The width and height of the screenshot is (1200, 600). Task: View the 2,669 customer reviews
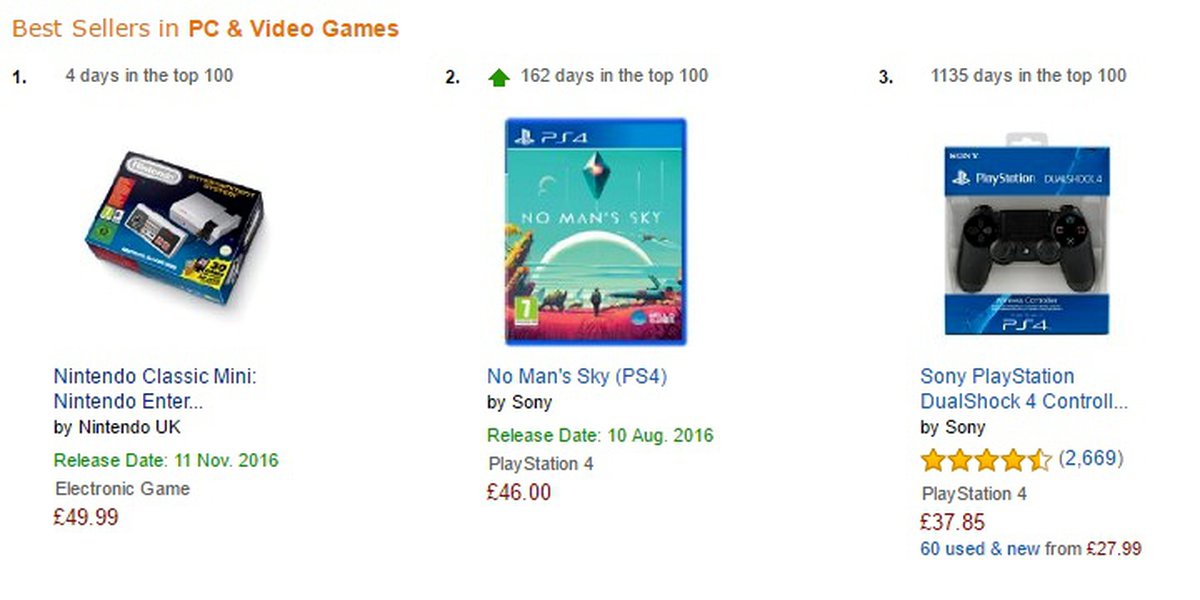click(1090, 459)
